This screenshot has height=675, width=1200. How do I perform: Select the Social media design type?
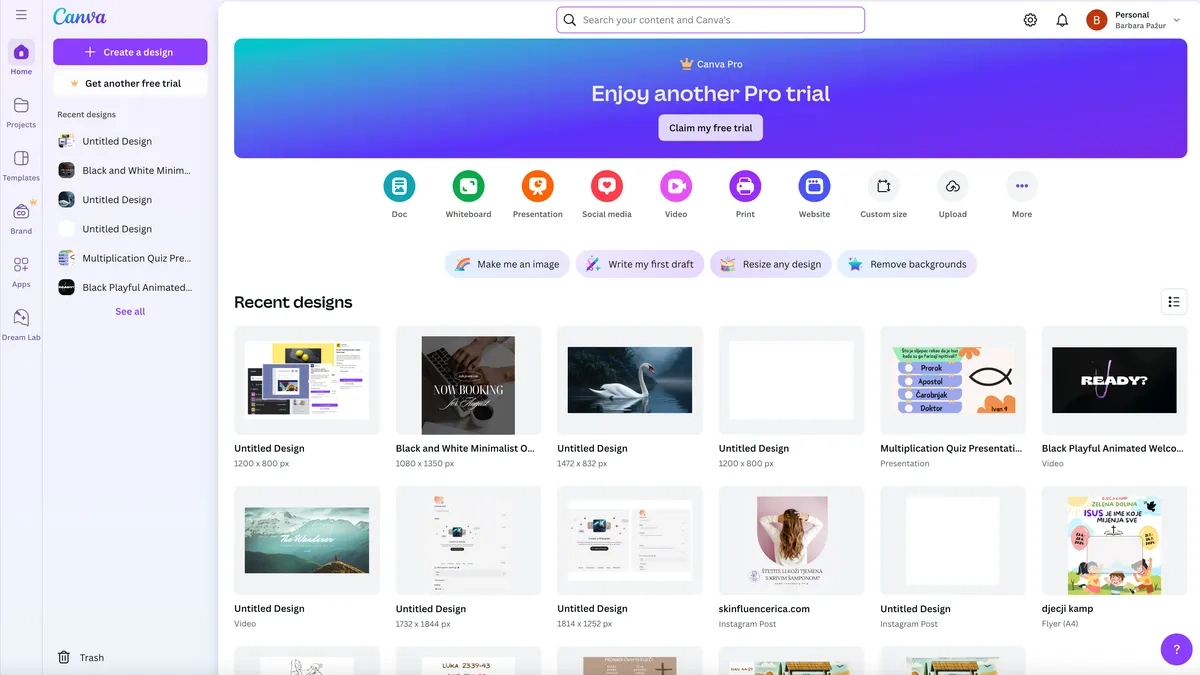tap(606, 185)
